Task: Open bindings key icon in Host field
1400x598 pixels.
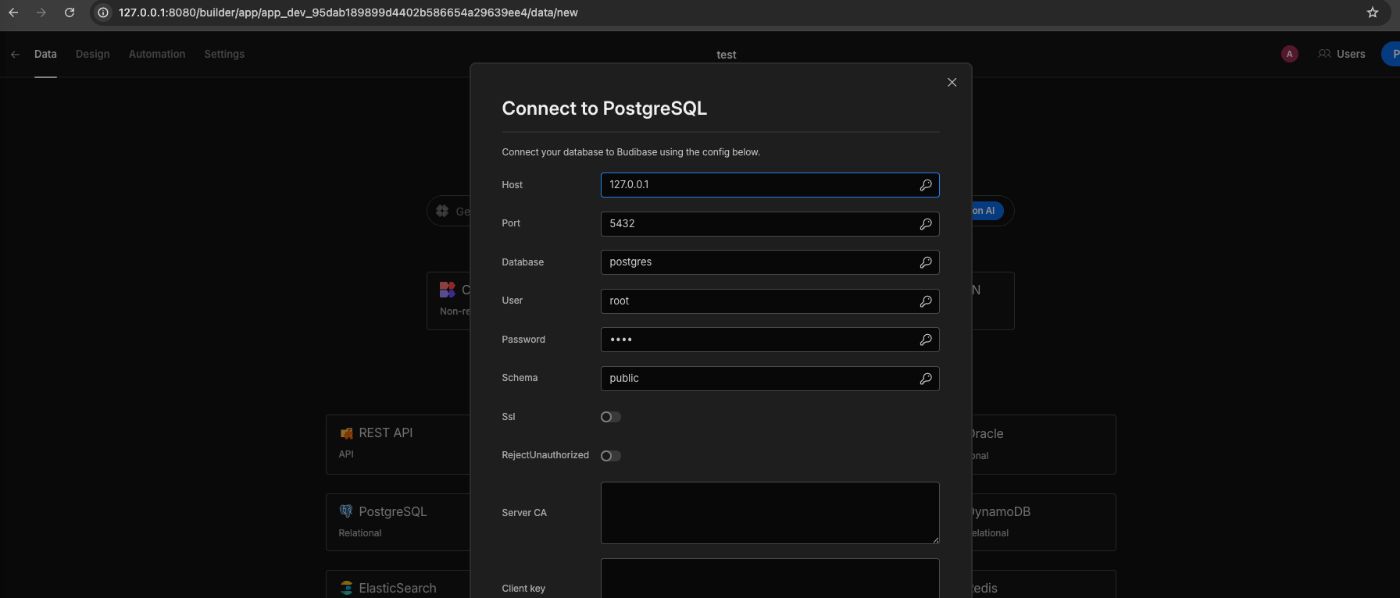Action: click(x=926, y=185)
